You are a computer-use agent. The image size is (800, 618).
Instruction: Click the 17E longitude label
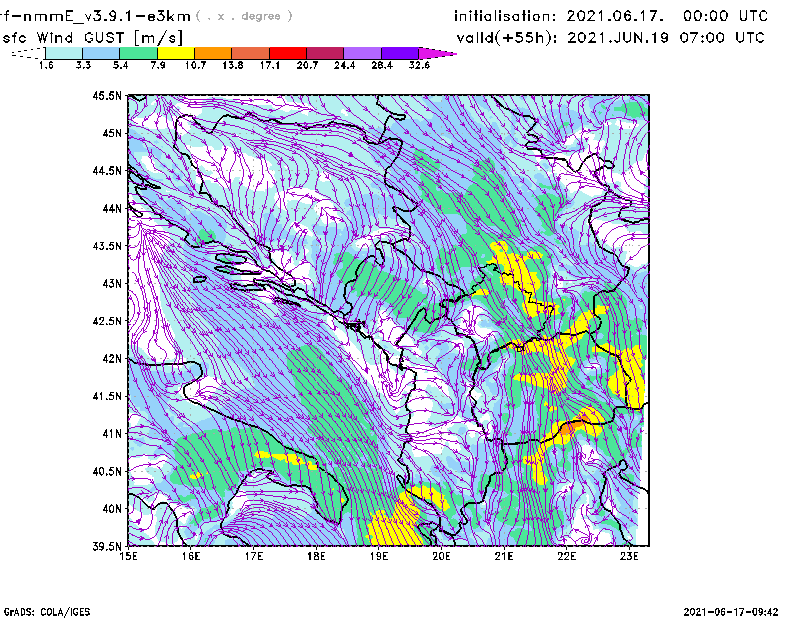tap(254, 556)
